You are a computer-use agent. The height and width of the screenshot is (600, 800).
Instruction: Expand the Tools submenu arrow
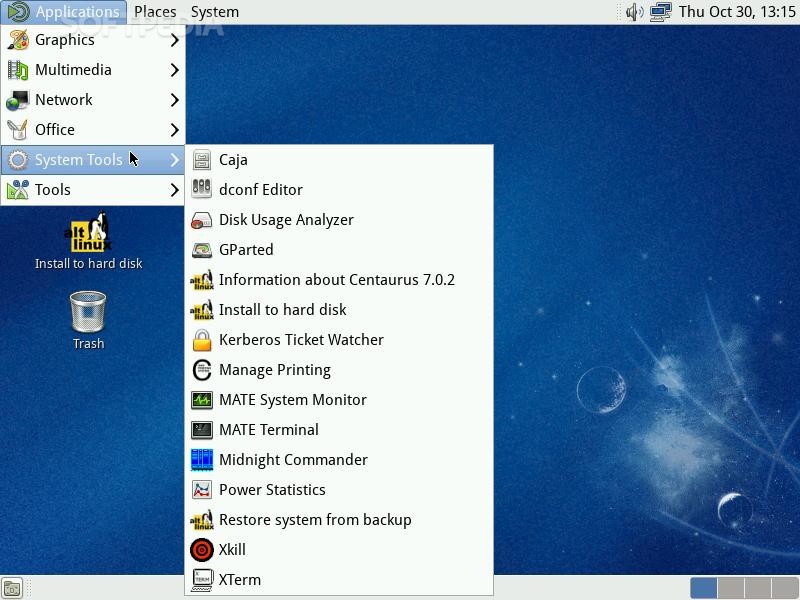coord(174,190)
